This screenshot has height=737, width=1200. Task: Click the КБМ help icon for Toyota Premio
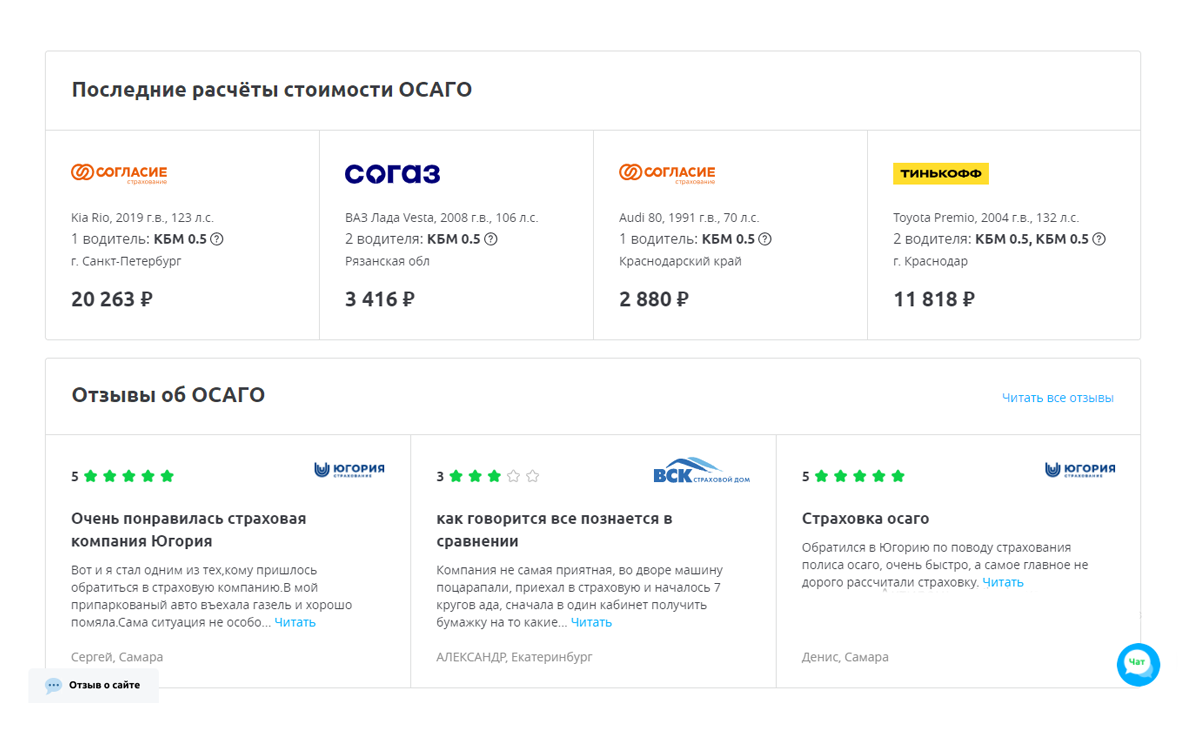point(1099,239)
